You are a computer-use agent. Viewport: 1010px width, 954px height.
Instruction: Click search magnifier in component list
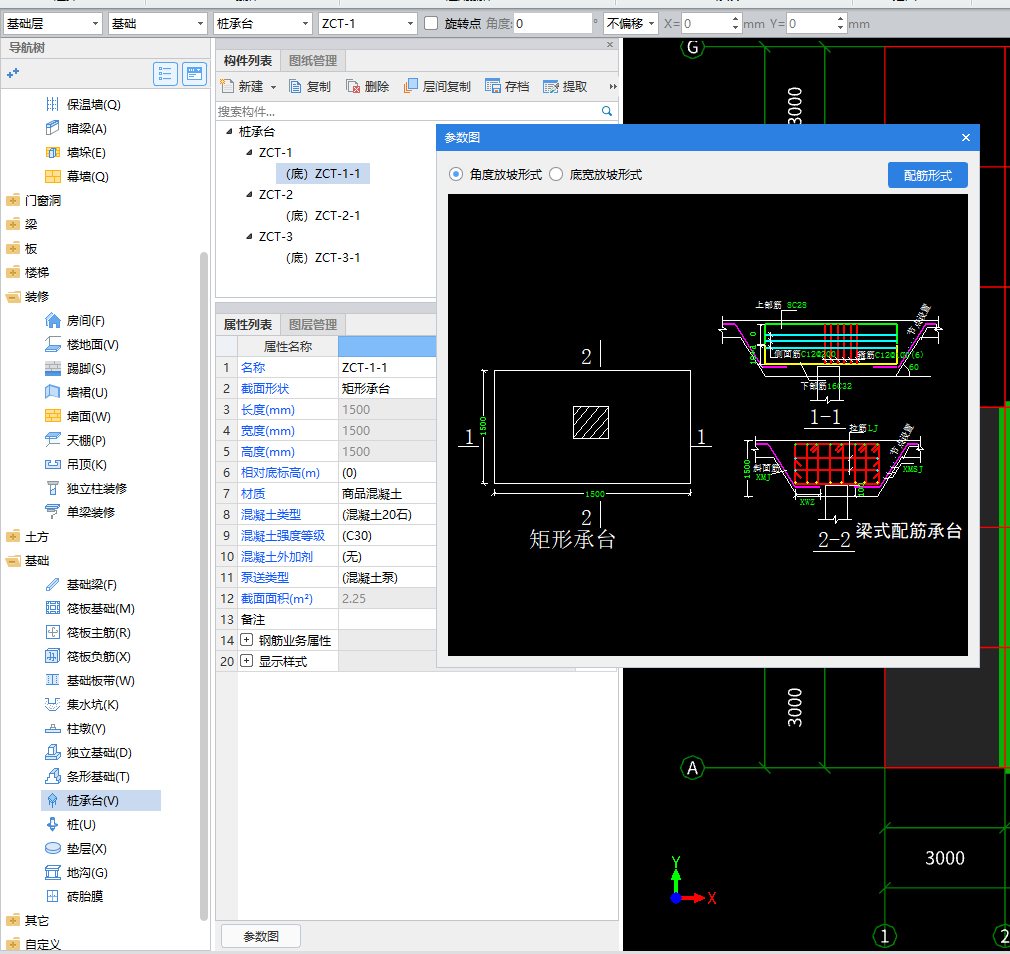606,111
